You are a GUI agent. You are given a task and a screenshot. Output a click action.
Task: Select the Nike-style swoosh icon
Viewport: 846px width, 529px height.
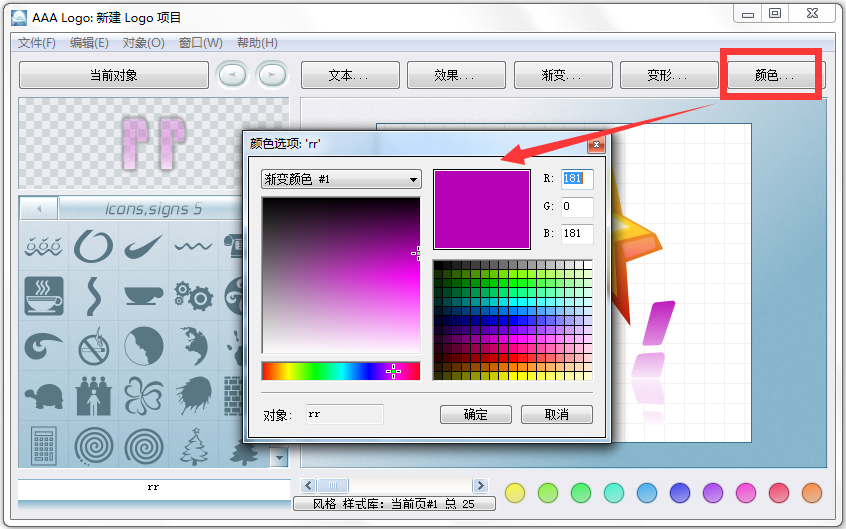tap(144, 246)
